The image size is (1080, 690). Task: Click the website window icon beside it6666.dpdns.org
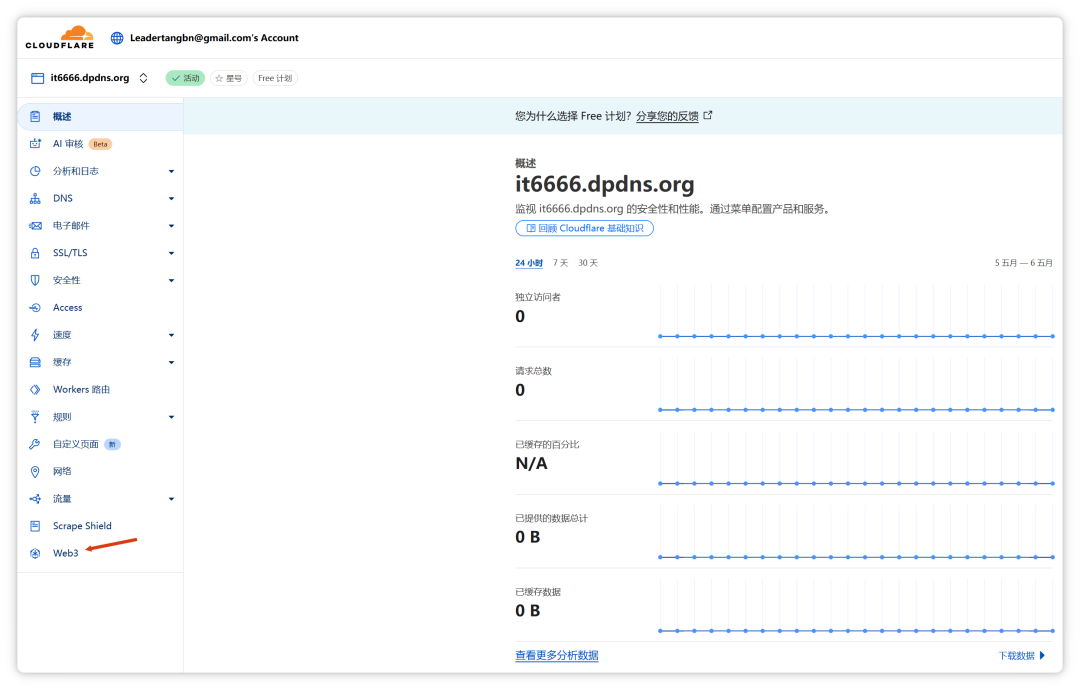click(37, 78)
